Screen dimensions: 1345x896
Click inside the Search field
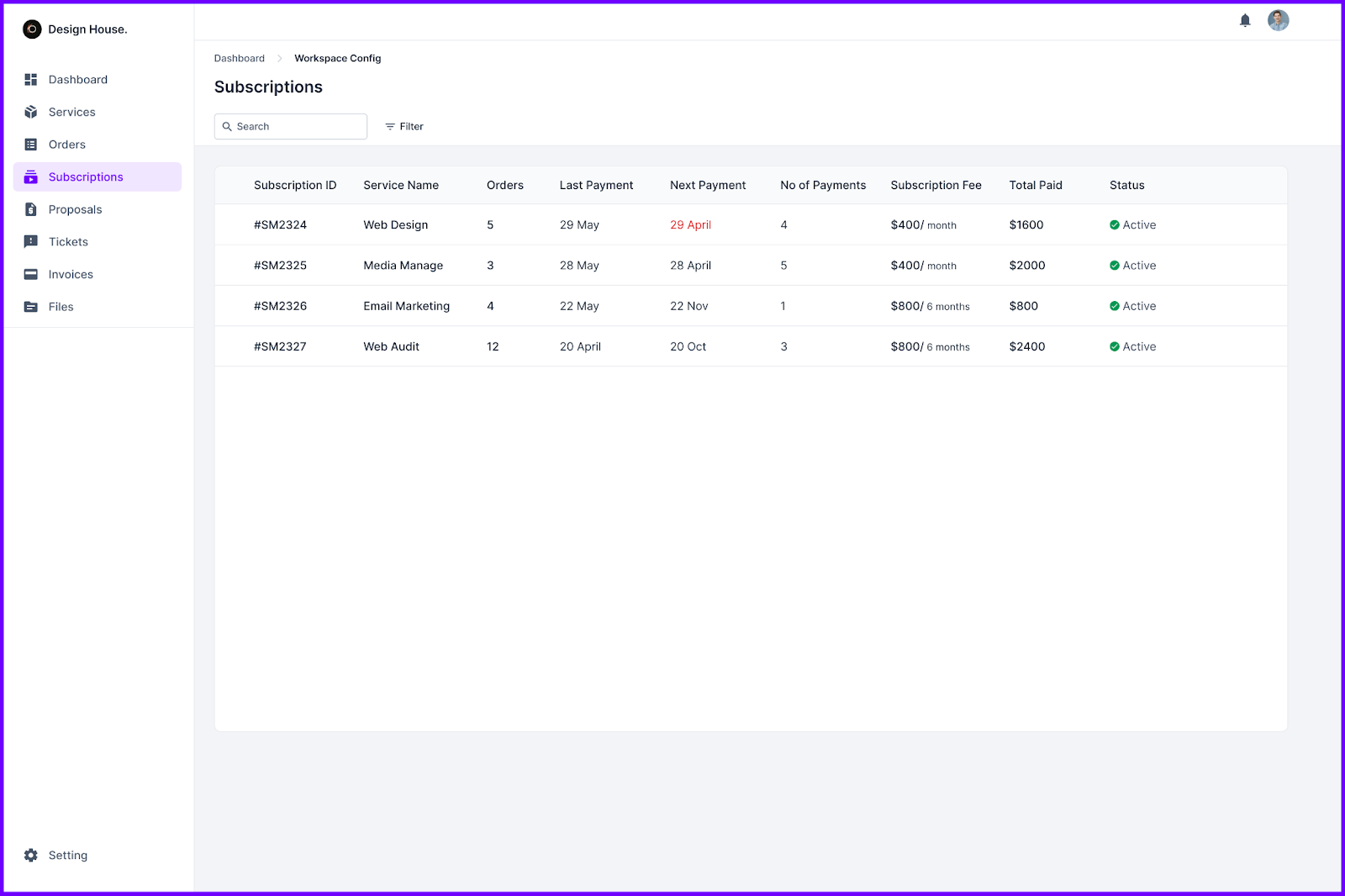(290, 126)
